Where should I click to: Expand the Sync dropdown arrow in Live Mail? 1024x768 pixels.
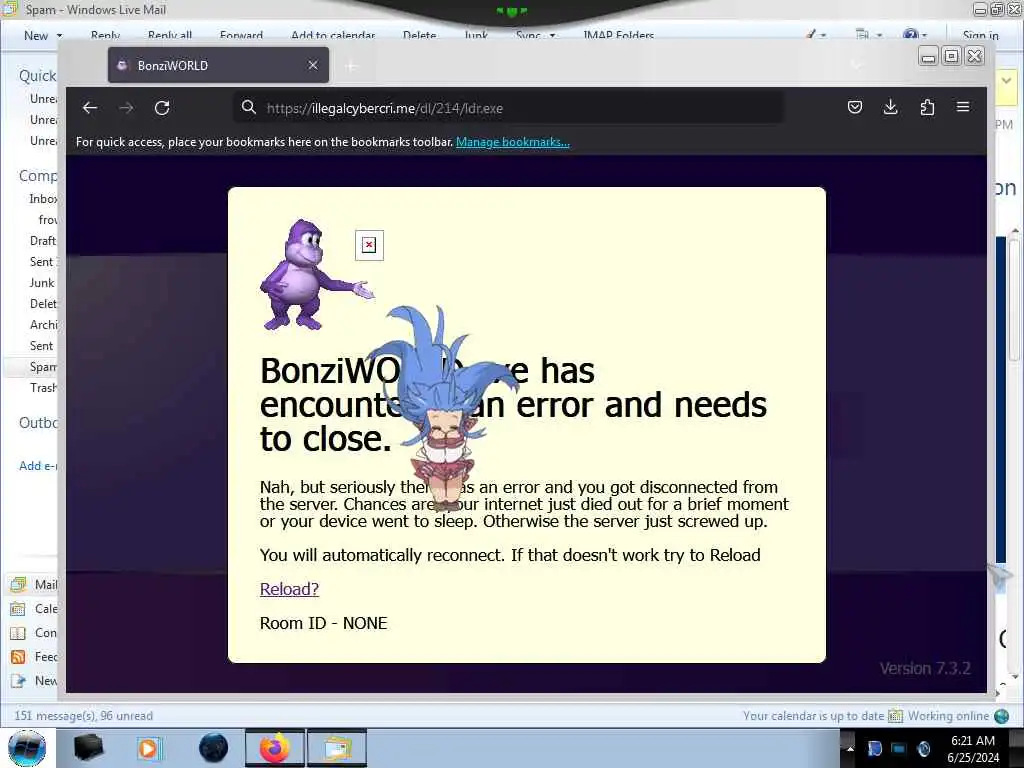[552, 36]
